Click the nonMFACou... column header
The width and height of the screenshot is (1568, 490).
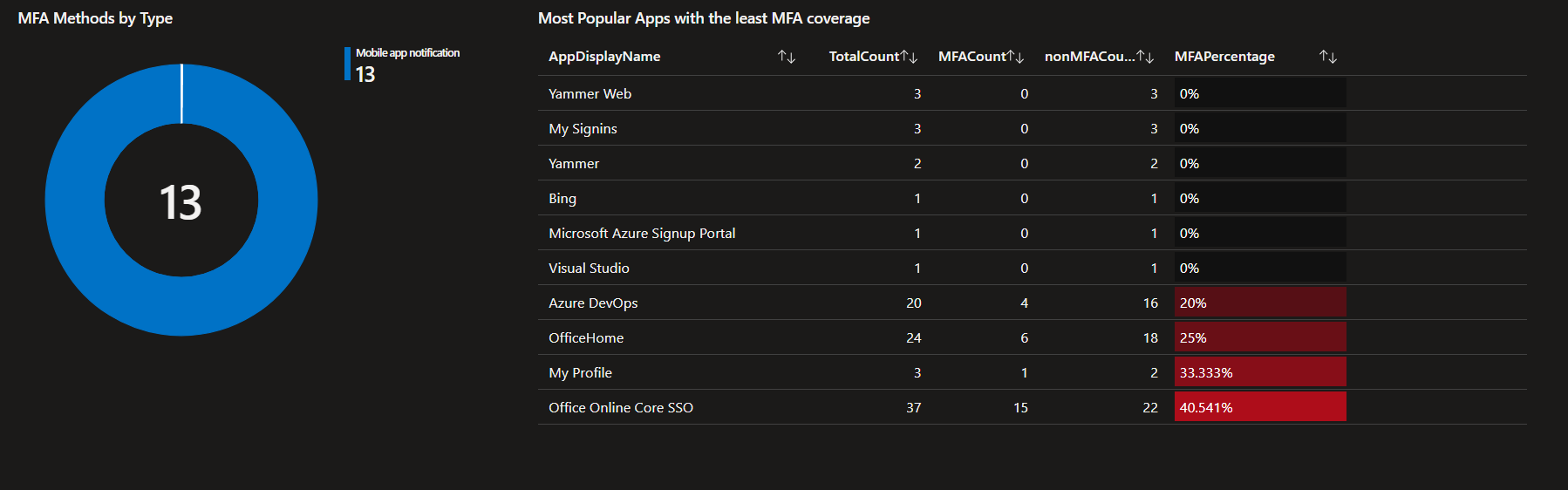[1089, 57]
